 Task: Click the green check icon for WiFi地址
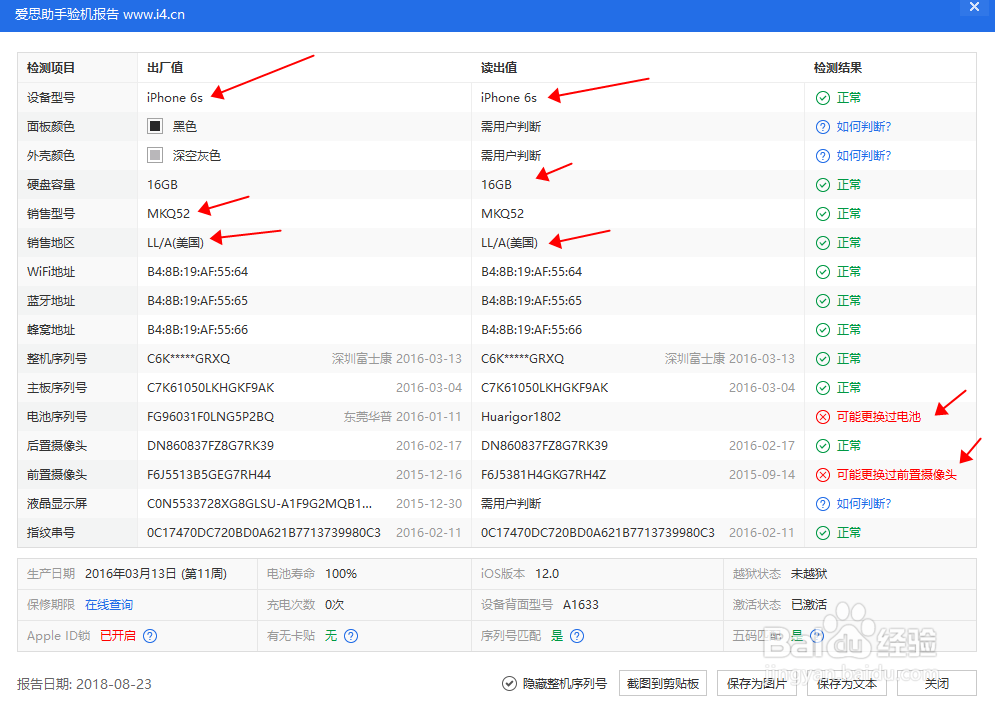coord(822,272)
